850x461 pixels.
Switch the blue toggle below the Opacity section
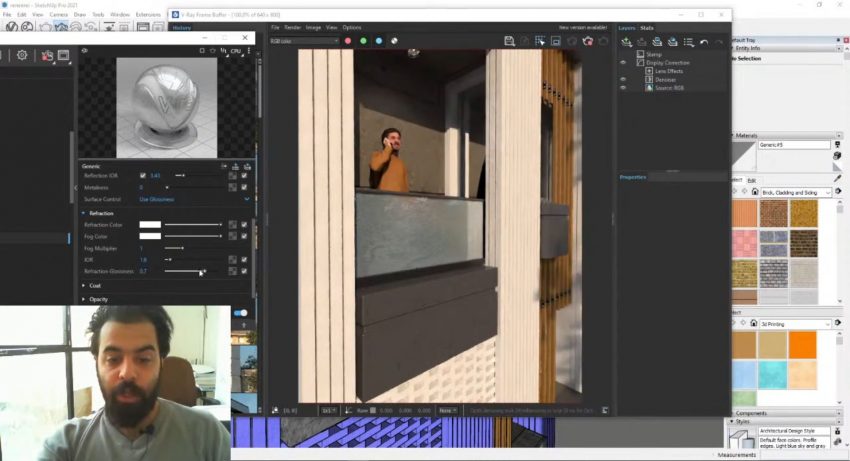tap(241, 313)
